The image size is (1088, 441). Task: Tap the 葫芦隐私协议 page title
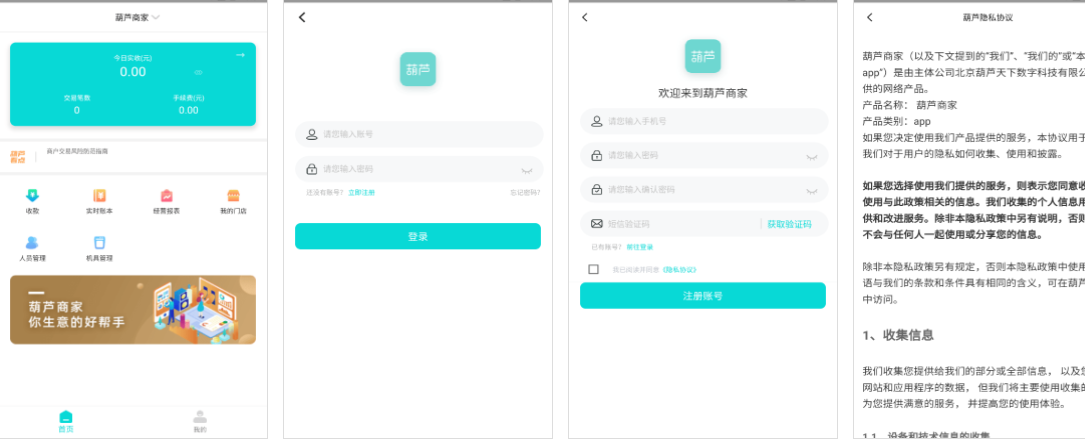(987, 17)
